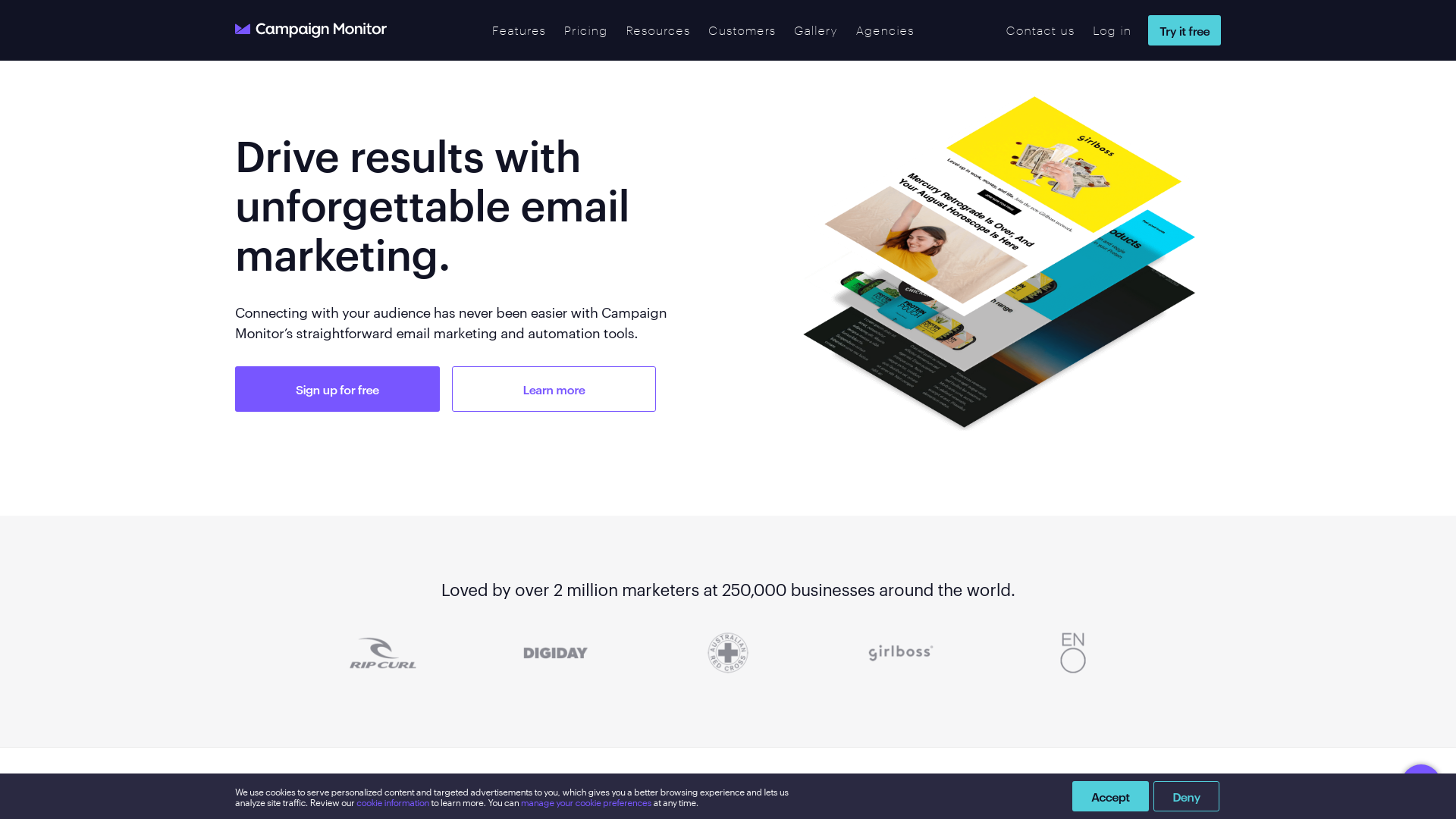Image resolution: width=1456 pixels, height=819 pixels.
Task: Open the Features navigation menu
Action: (518, 30)
